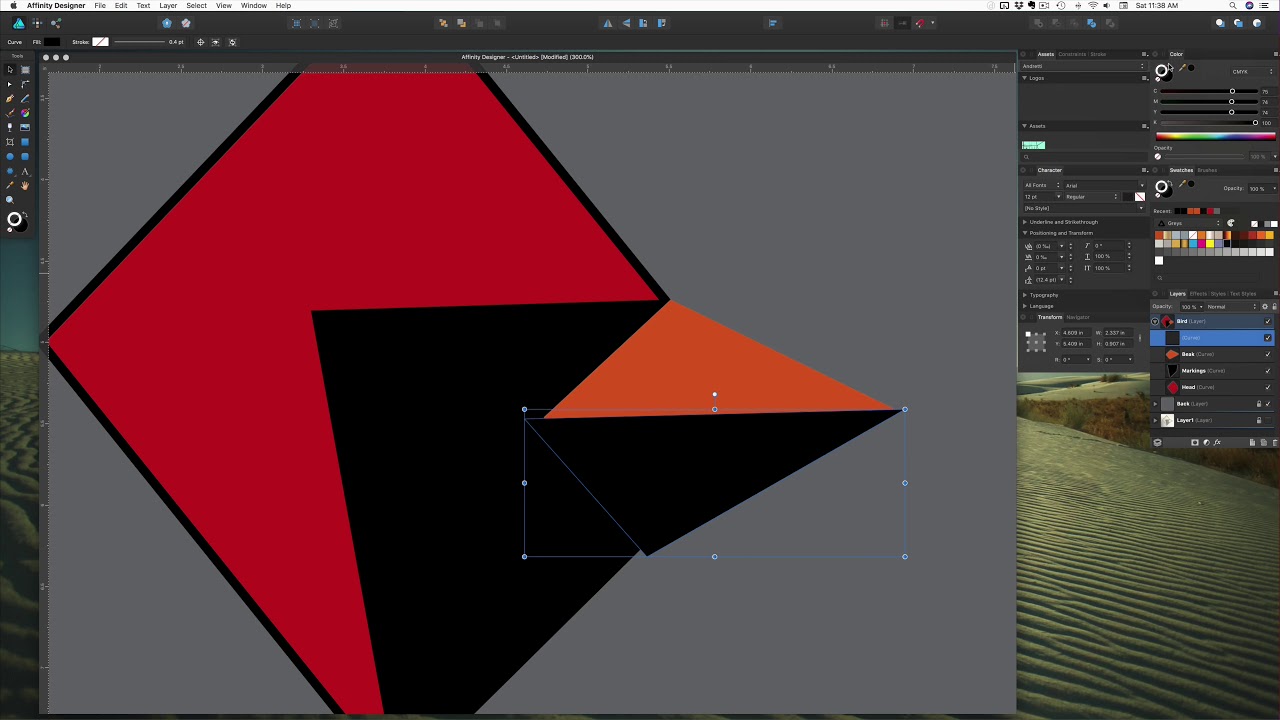Screen dimensions: 1280x720
Task: Unlock the Layer1 lock icon
Action: [1258, 420]
